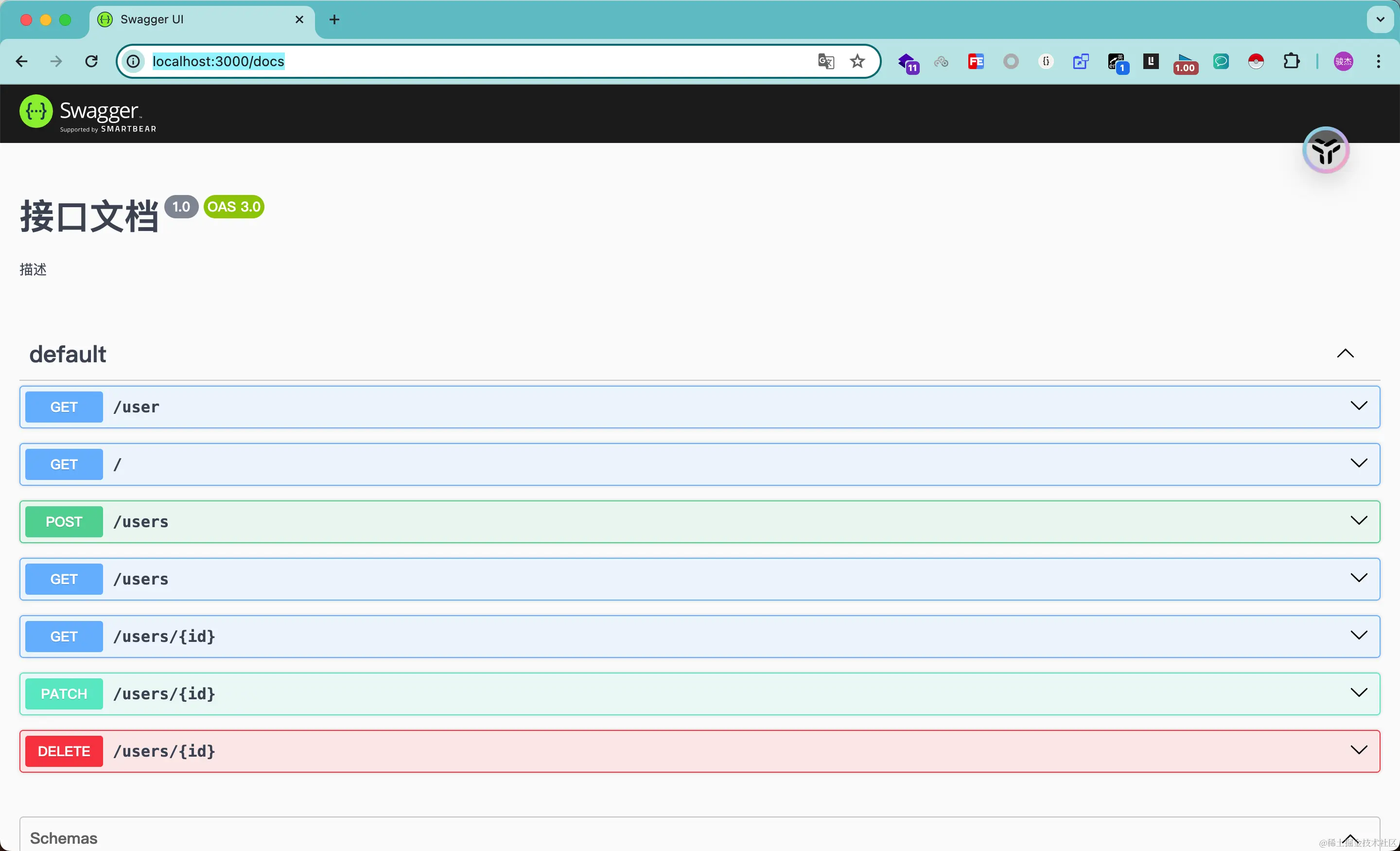Select the Swagger UI browser tab

coord(193,19)
